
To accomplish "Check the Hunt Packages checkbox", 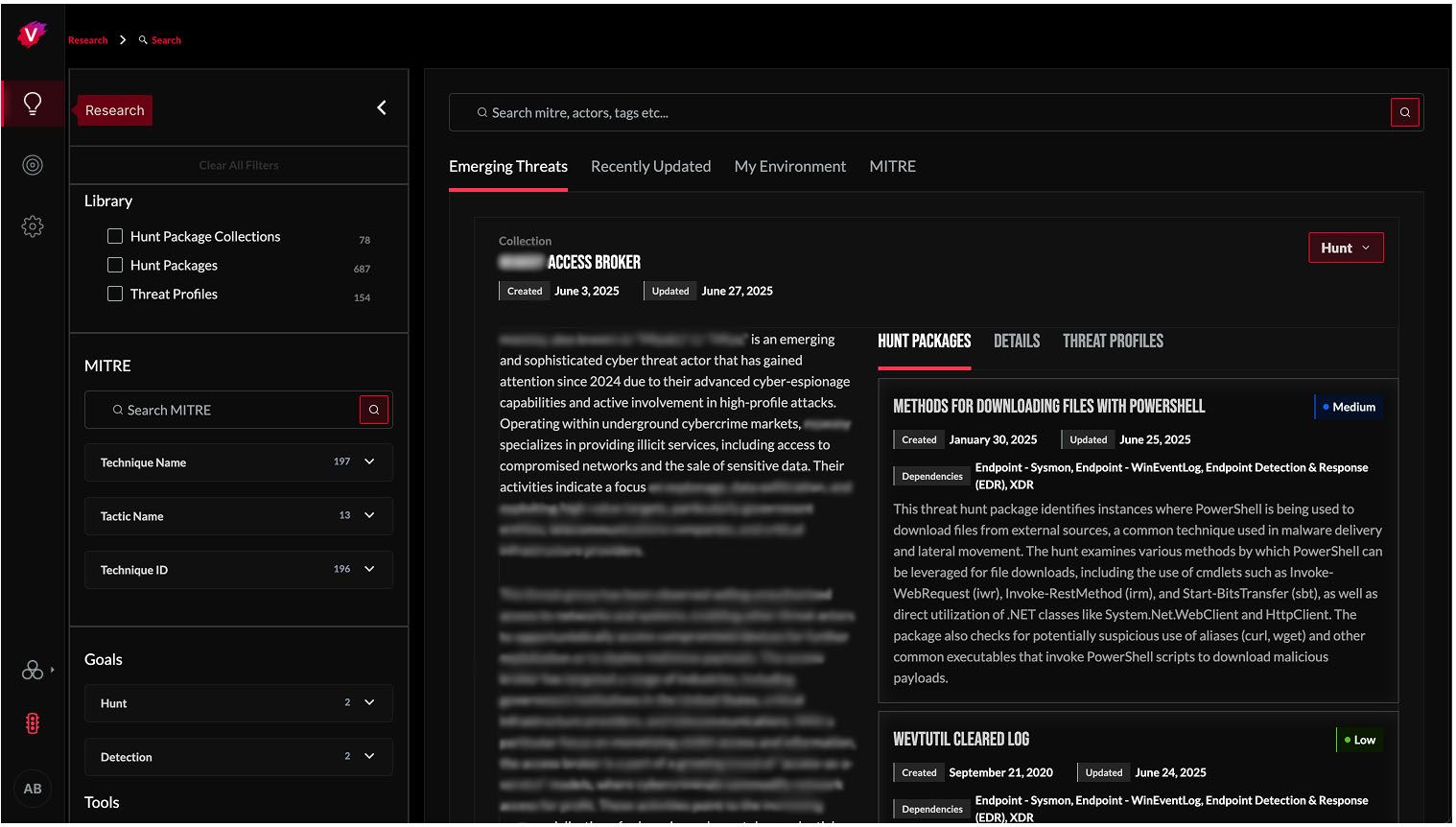I will 115,265.
